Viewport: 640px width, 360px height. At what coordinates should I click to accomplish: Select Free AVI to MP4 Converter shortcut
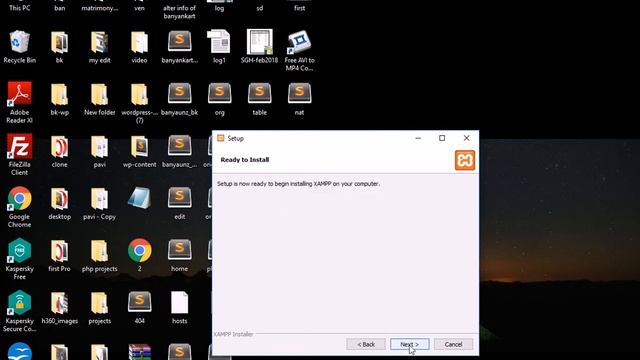[x=300, y=42]
